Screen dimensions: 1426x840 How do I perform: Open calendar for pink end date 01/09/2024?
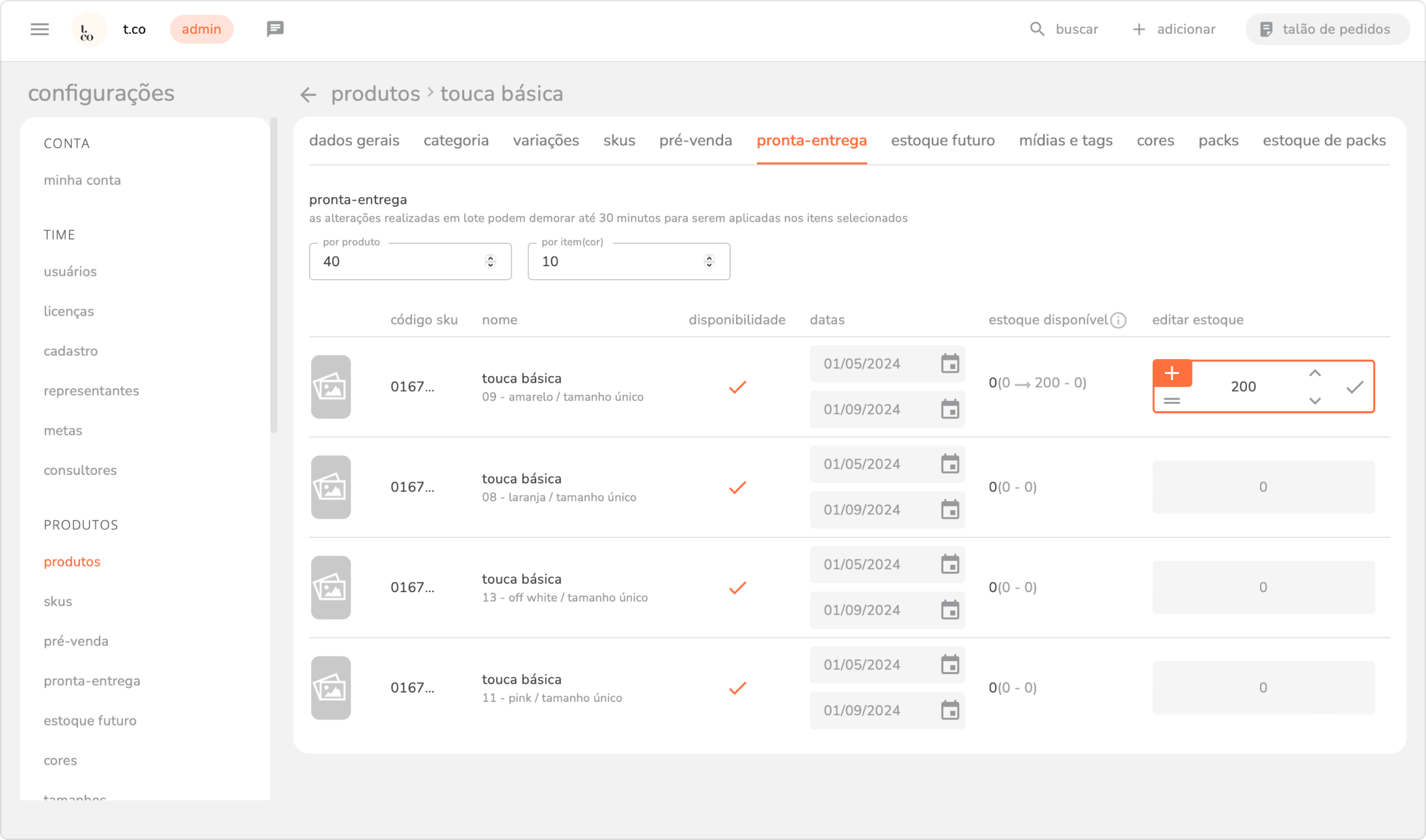pyautogui.click(x=950, y=711)
